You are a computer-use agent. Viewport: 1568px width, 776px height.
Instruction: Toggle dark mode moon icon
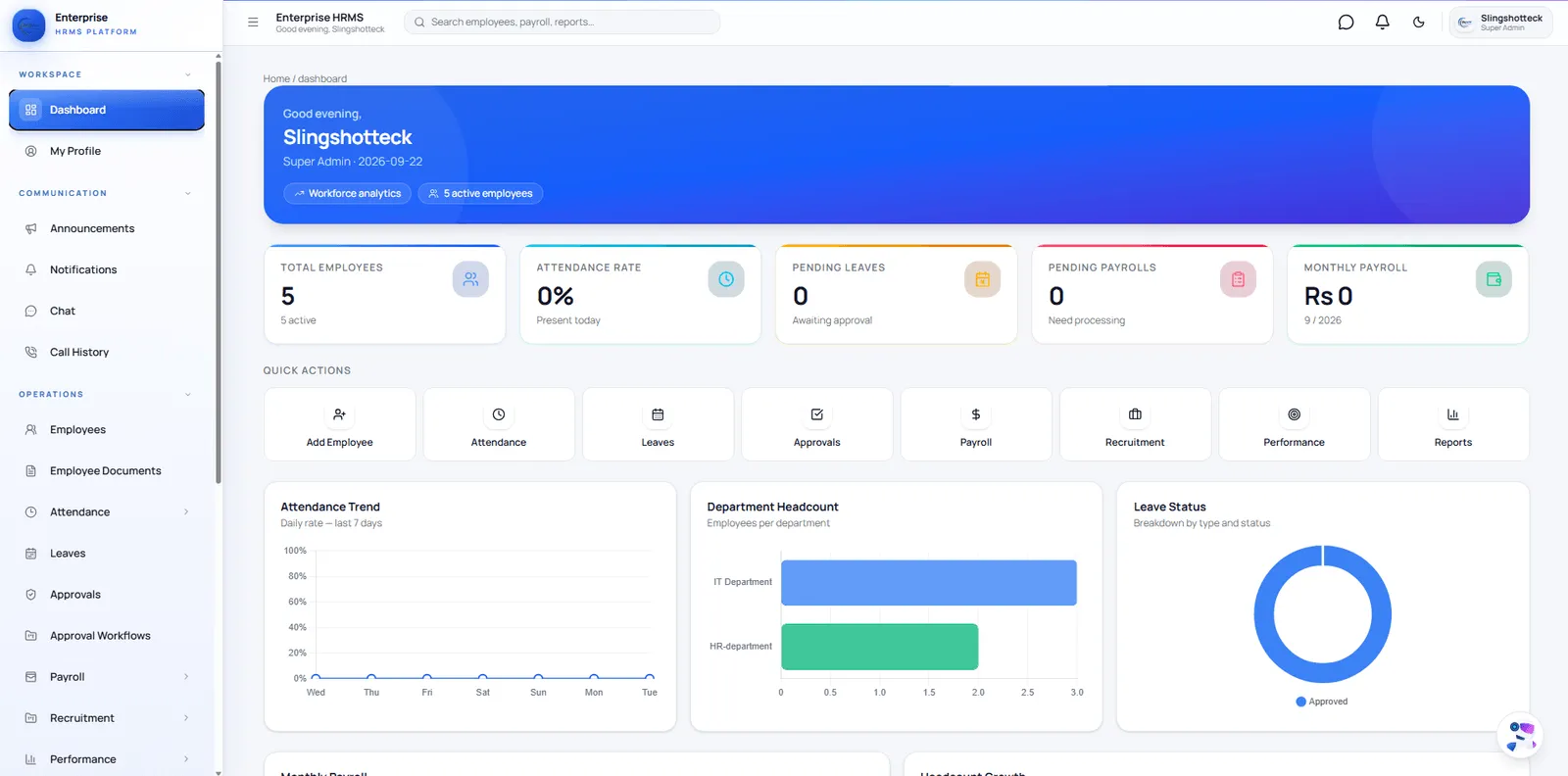tap(1418, 23)
